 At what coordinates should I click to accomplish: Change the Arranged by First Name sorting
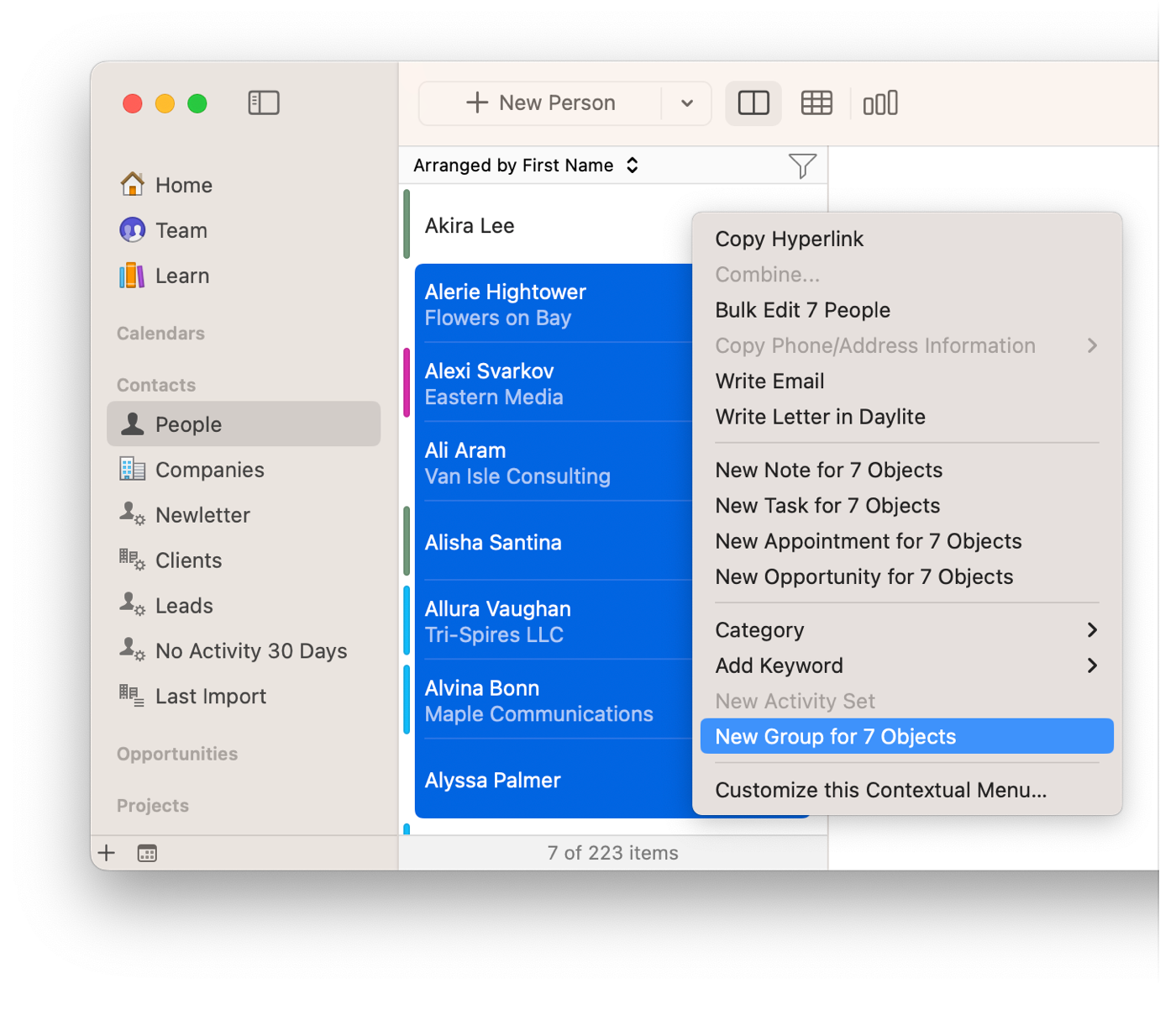[526, 166]
